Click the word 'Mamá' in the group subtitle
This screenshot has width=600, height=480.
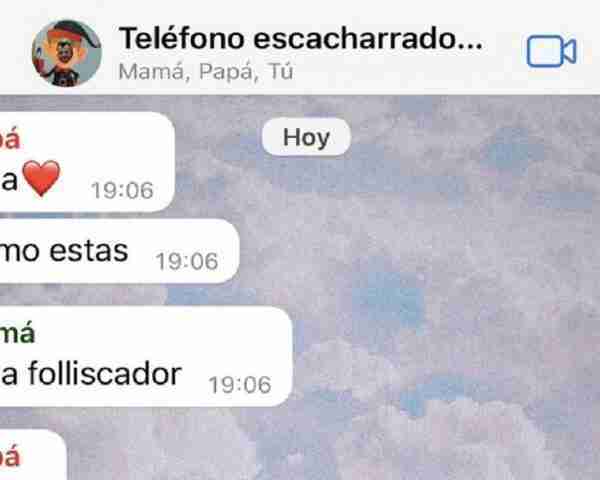[x=152, y=71]
